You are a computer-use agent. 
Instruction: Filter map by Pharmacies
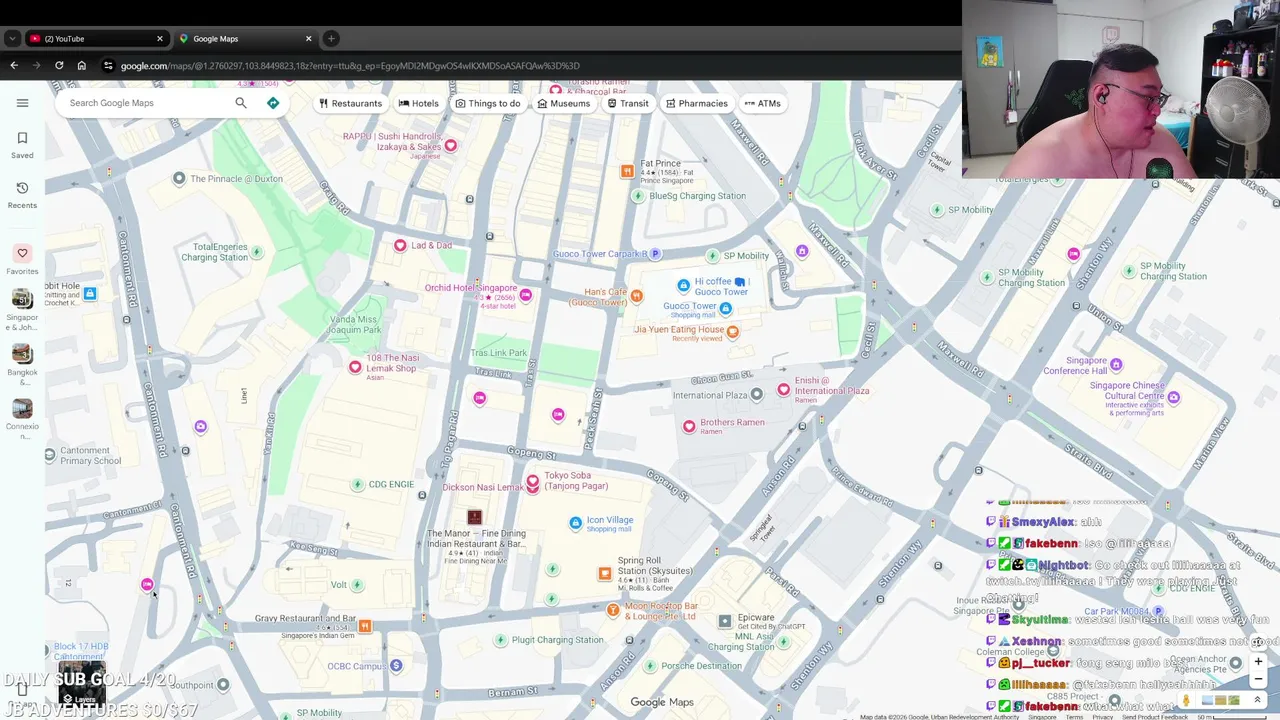[697, 103]
